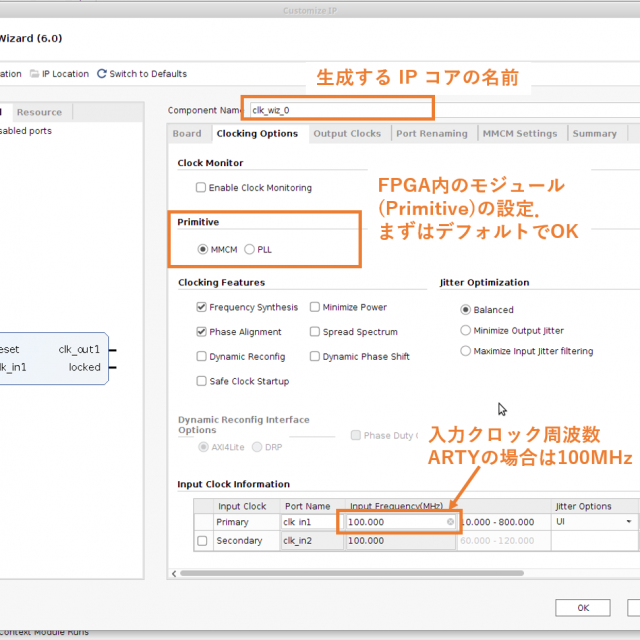Clear the Primary input frequency field
Viewport: 640px width, 640px height.
450,522
